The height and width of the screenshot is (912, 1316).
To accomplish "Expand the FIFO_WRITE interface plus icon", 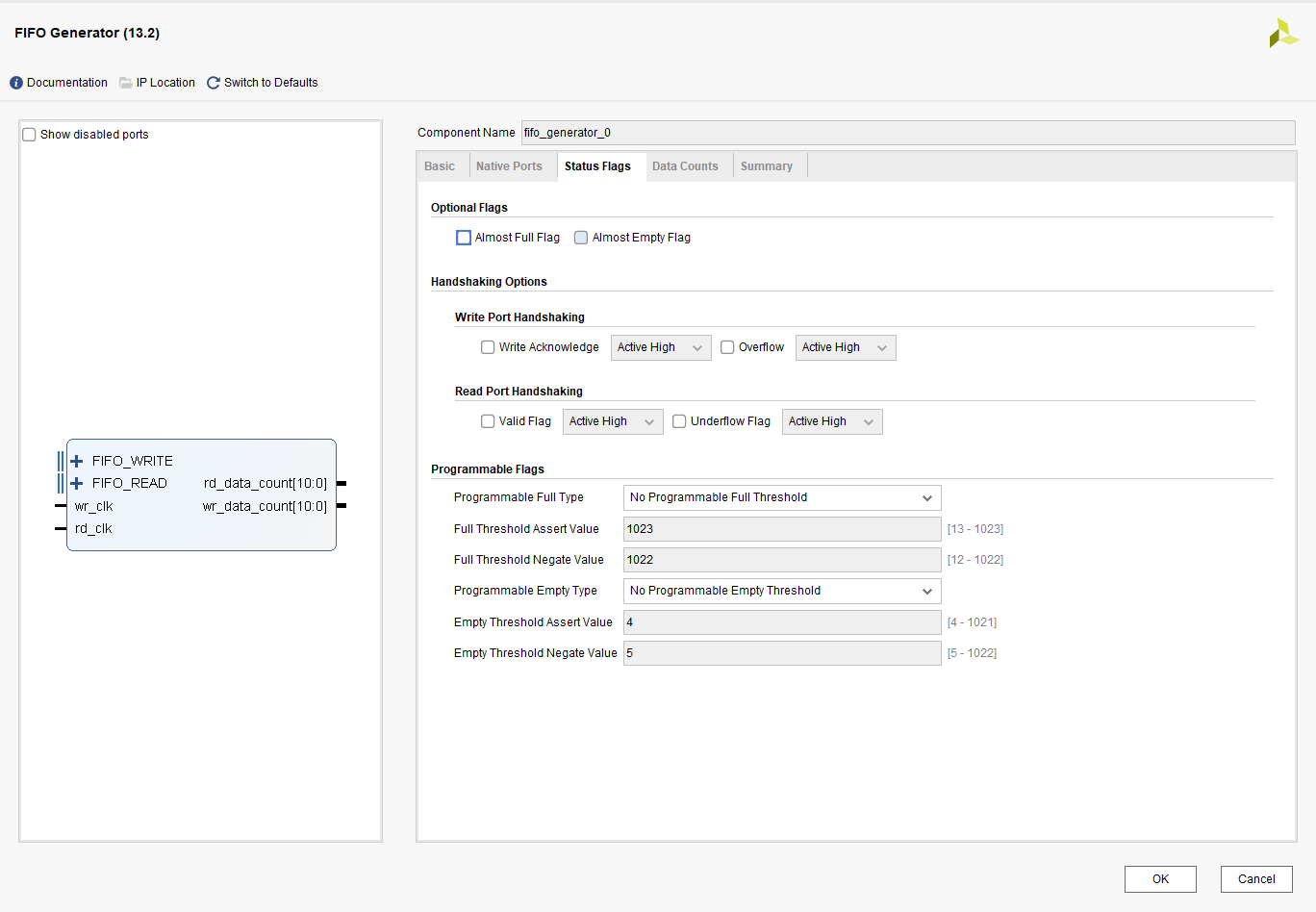I will [77, 461].
